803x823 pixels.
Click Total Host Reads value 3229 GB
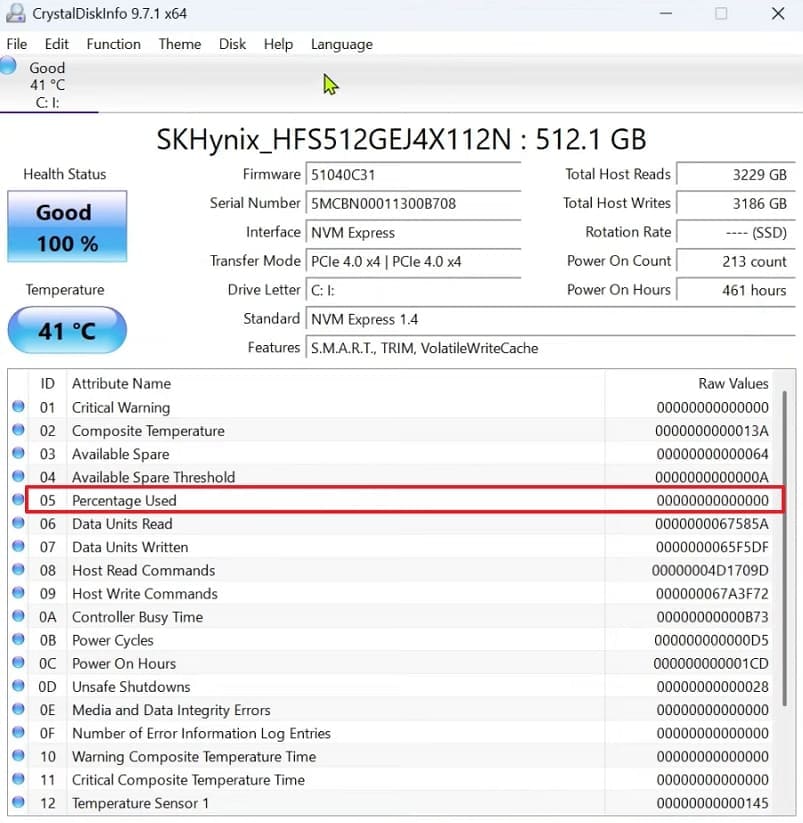pyautogui.click(x=736, y=175)
